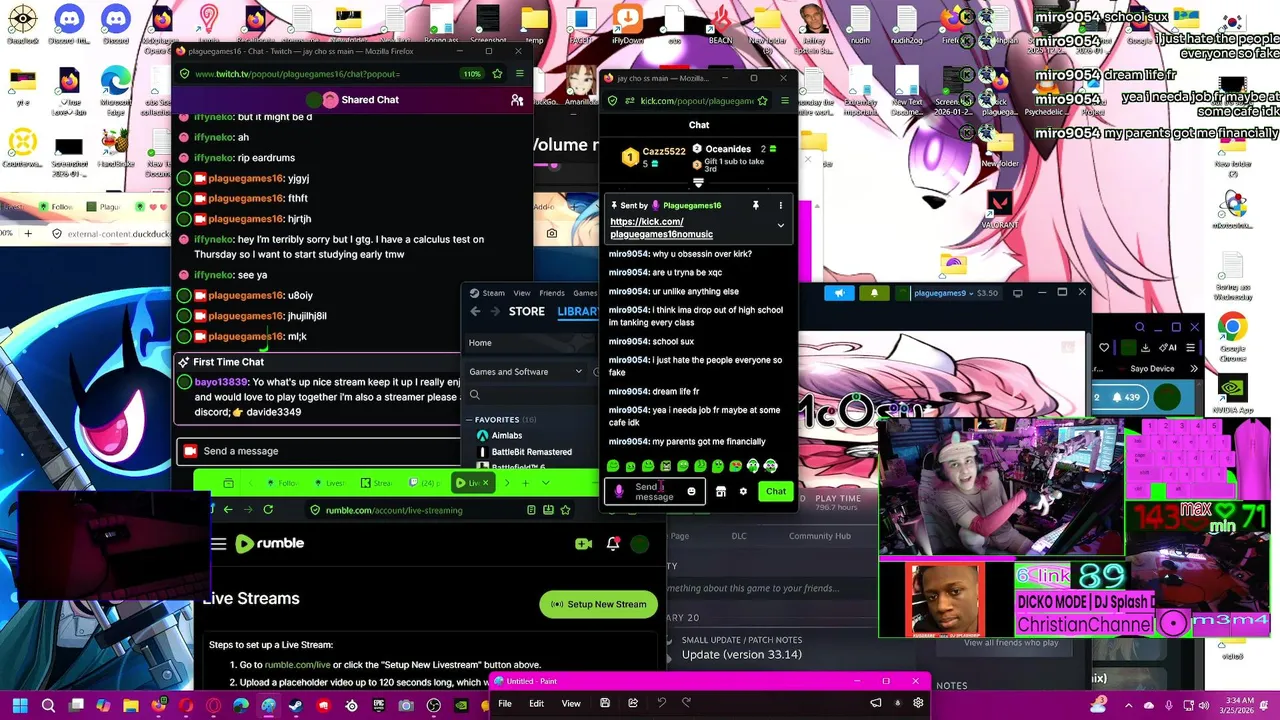Click the Steam library search magnifier
The width and height of the screenshot is (1280, 720).
[x=475, y=395]
